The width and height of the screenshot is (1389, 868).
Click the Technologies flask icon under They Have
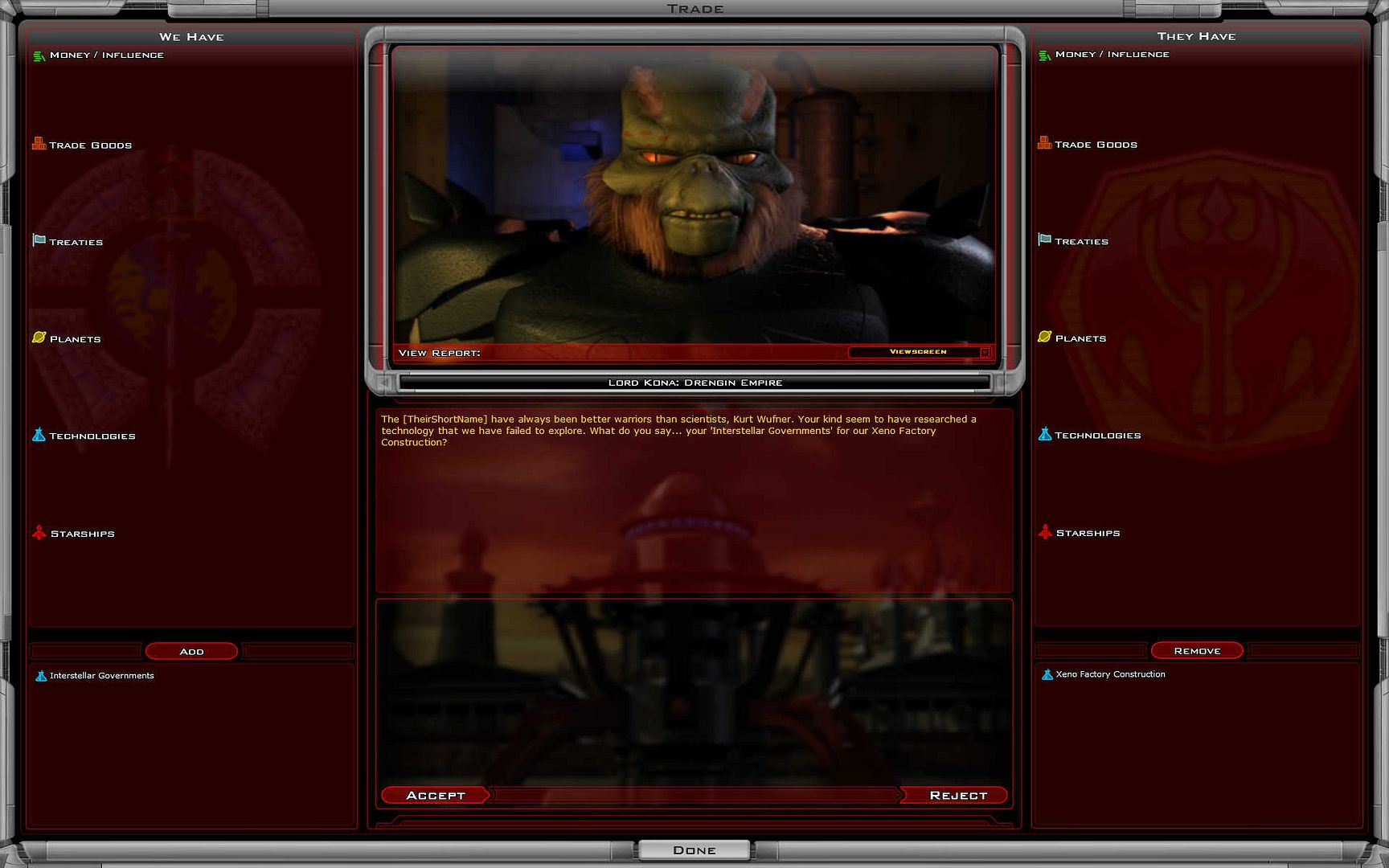pyautogui.click(x=1044, y=434)
